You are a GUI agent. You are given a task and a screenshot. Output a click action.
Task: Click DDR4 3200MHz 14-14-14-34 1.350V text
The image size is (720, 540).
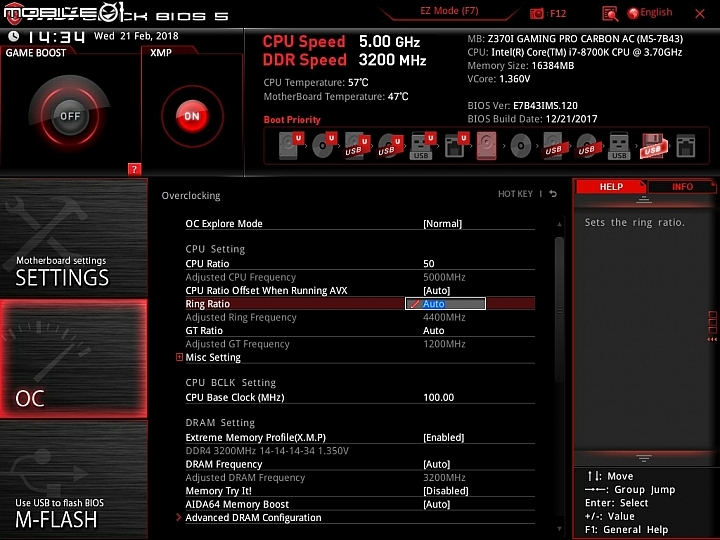[267, 451]
